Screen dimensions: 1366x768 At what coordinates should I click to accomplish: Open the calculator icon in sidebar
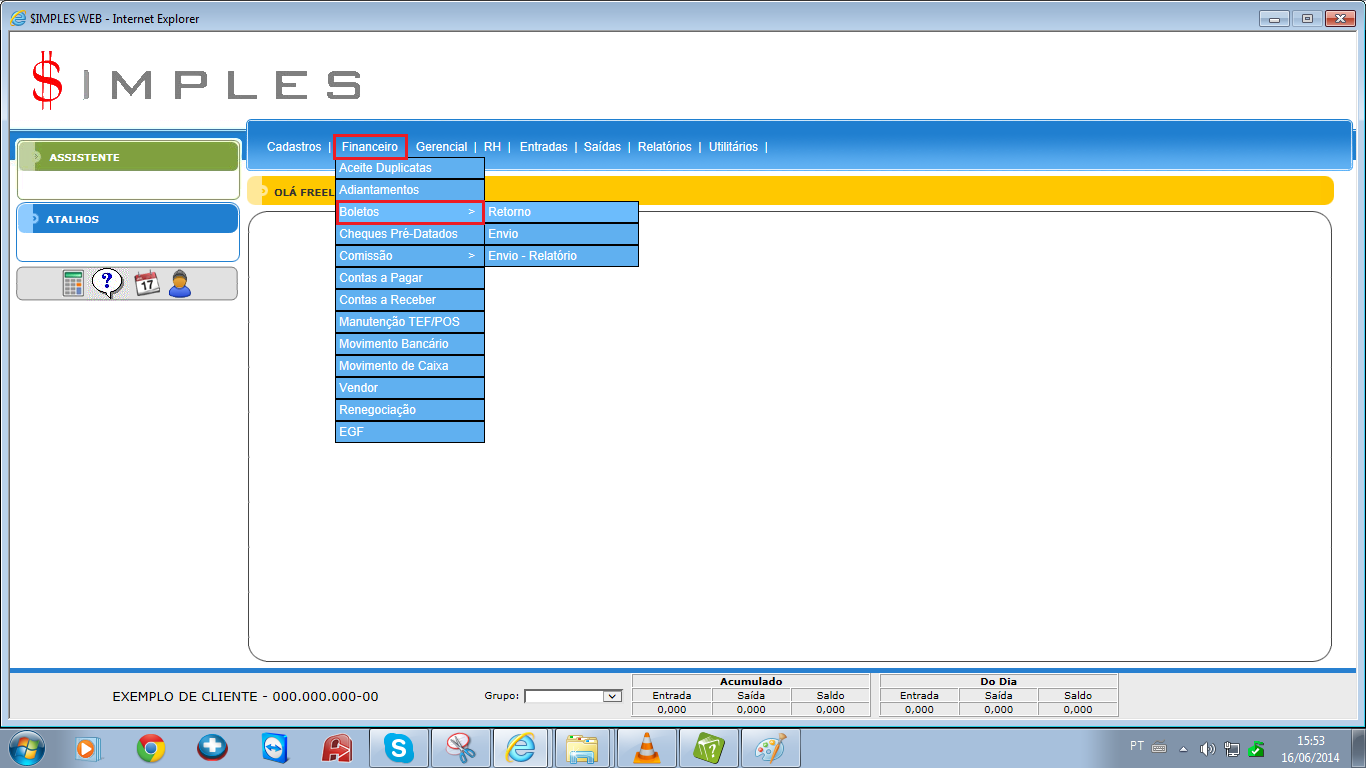click(73, 284)
